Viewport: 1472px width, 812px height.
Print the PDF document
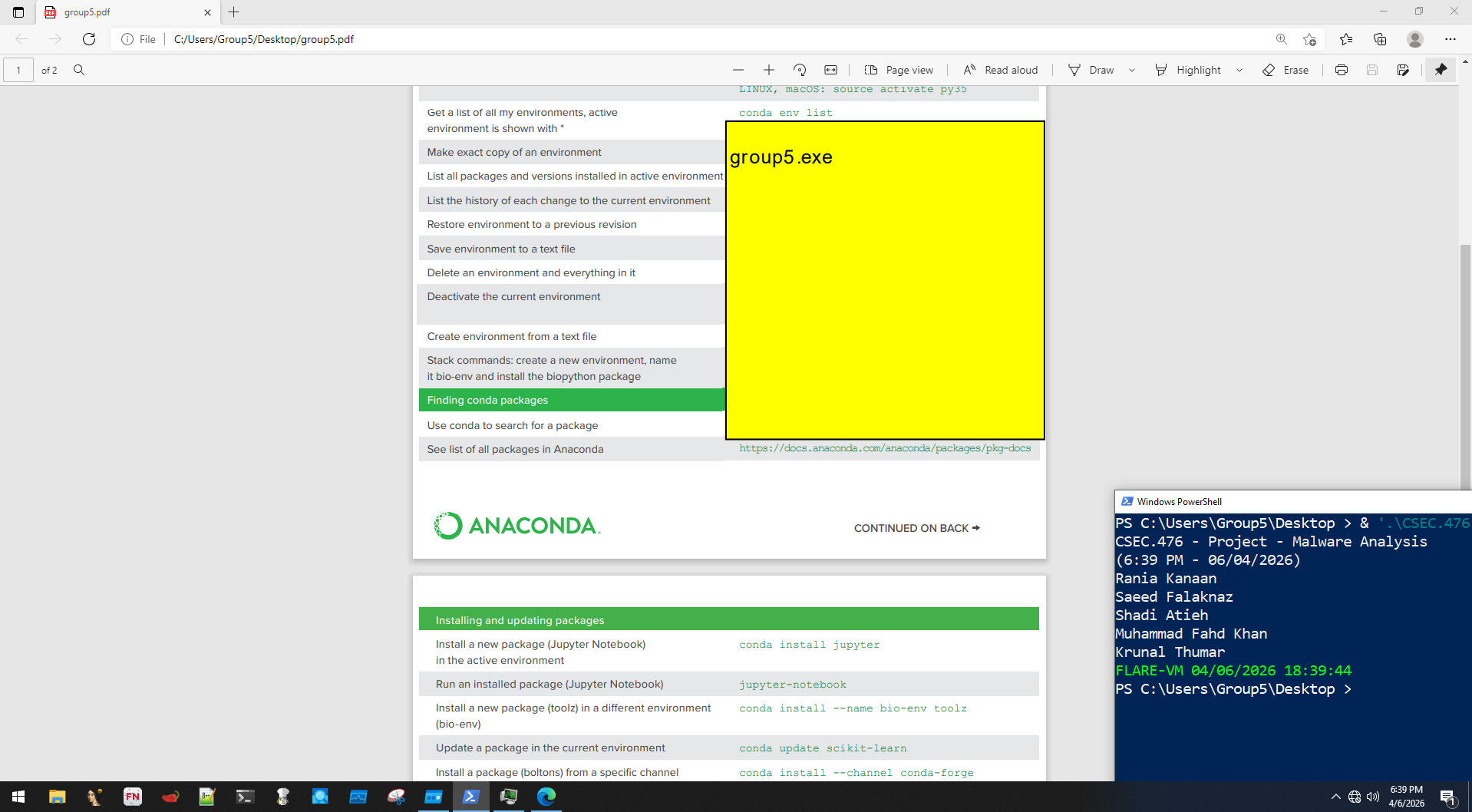pyautogui.click(x=1341, y=70)
